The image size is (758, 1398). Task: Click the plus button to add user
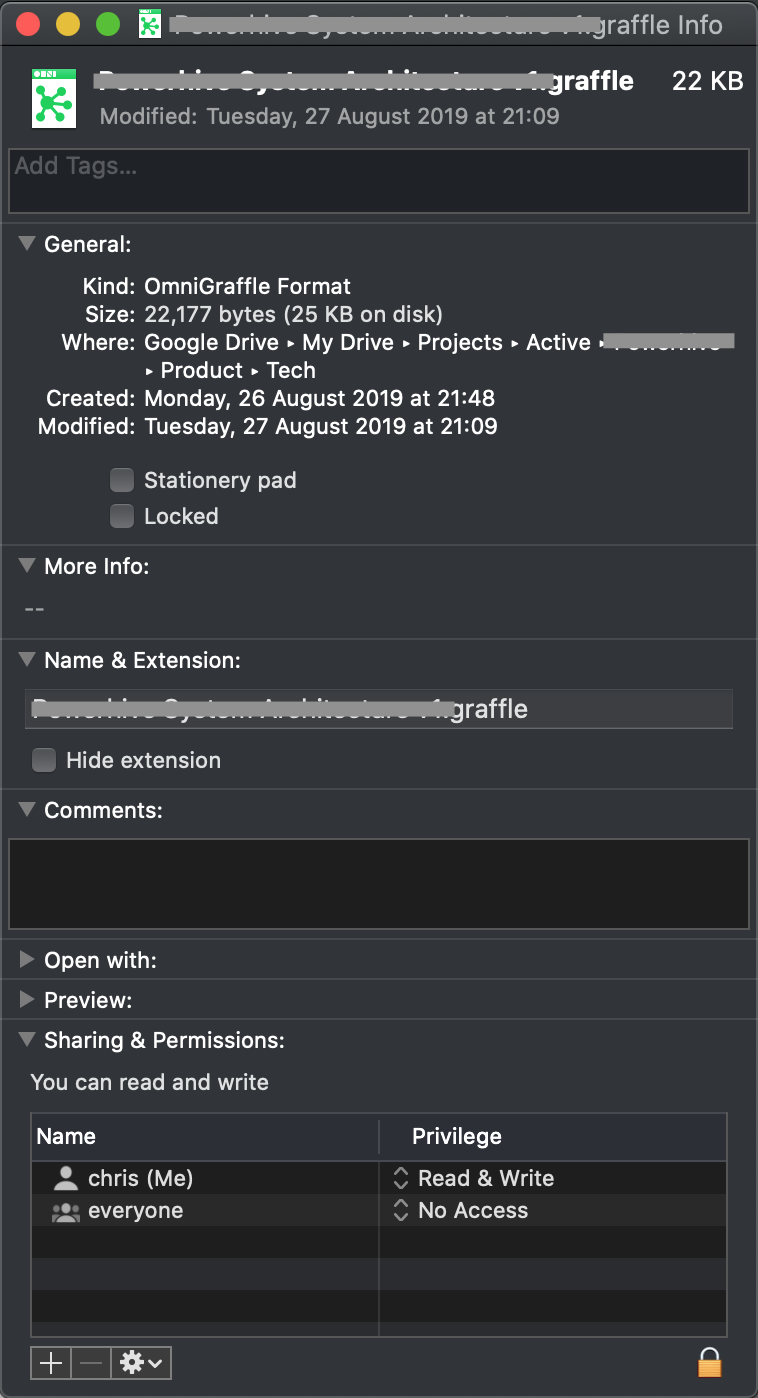tap(51, 1362)
